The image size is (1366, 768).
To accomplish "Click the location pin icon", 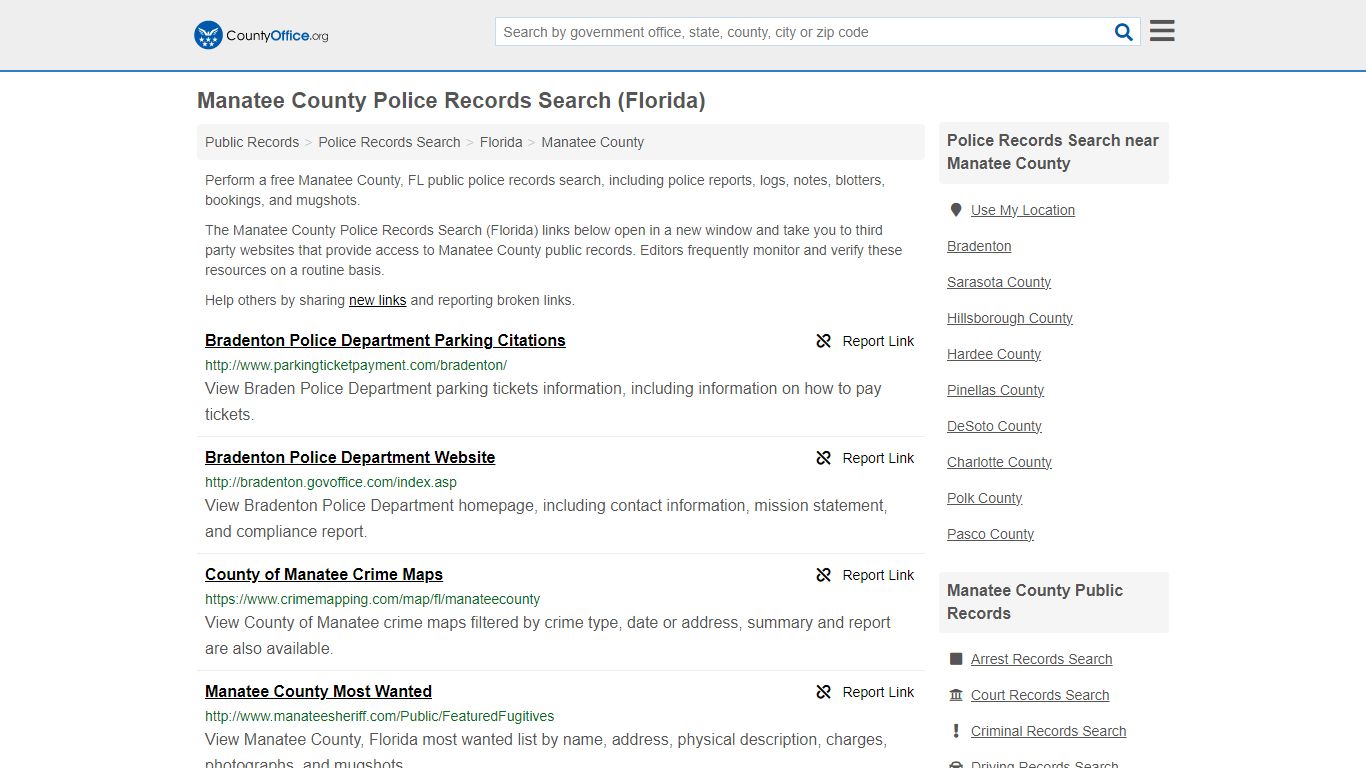I will (x=956, y=210).
